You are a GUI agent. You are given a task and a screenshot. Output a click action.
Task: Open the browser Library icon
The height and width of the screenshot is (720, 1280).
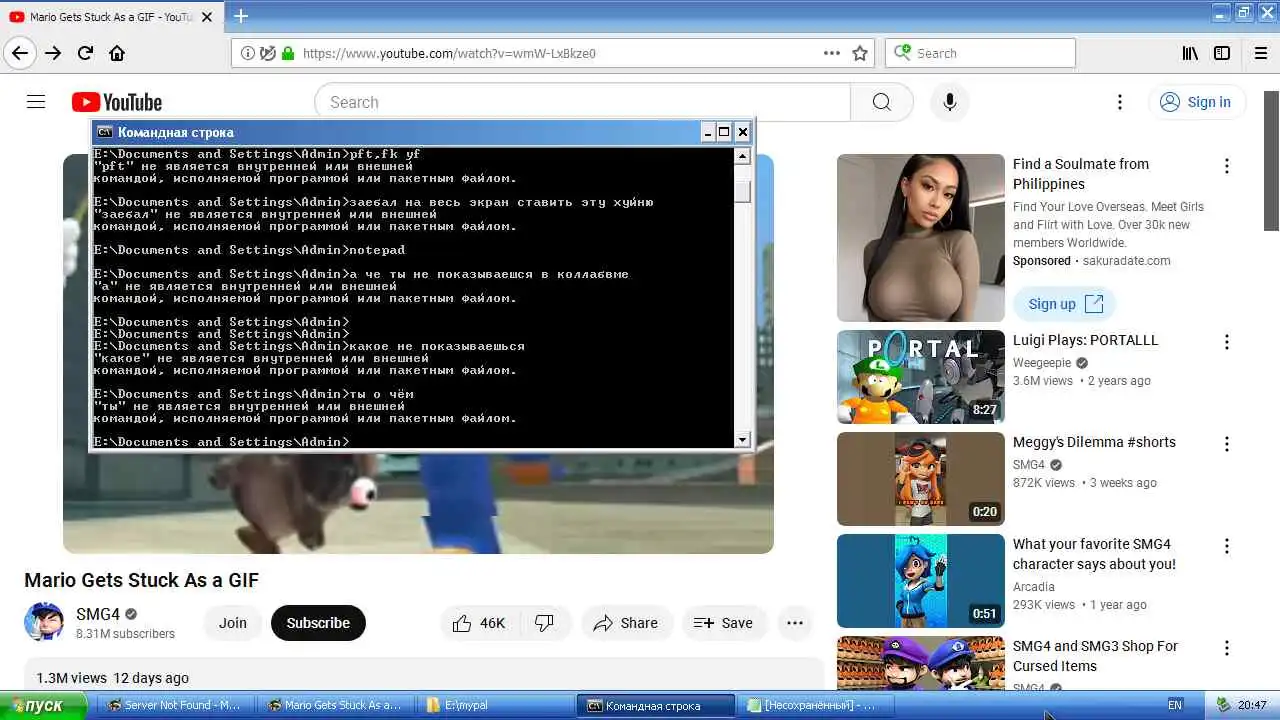pyautogui.click(x=1190, y=53)
